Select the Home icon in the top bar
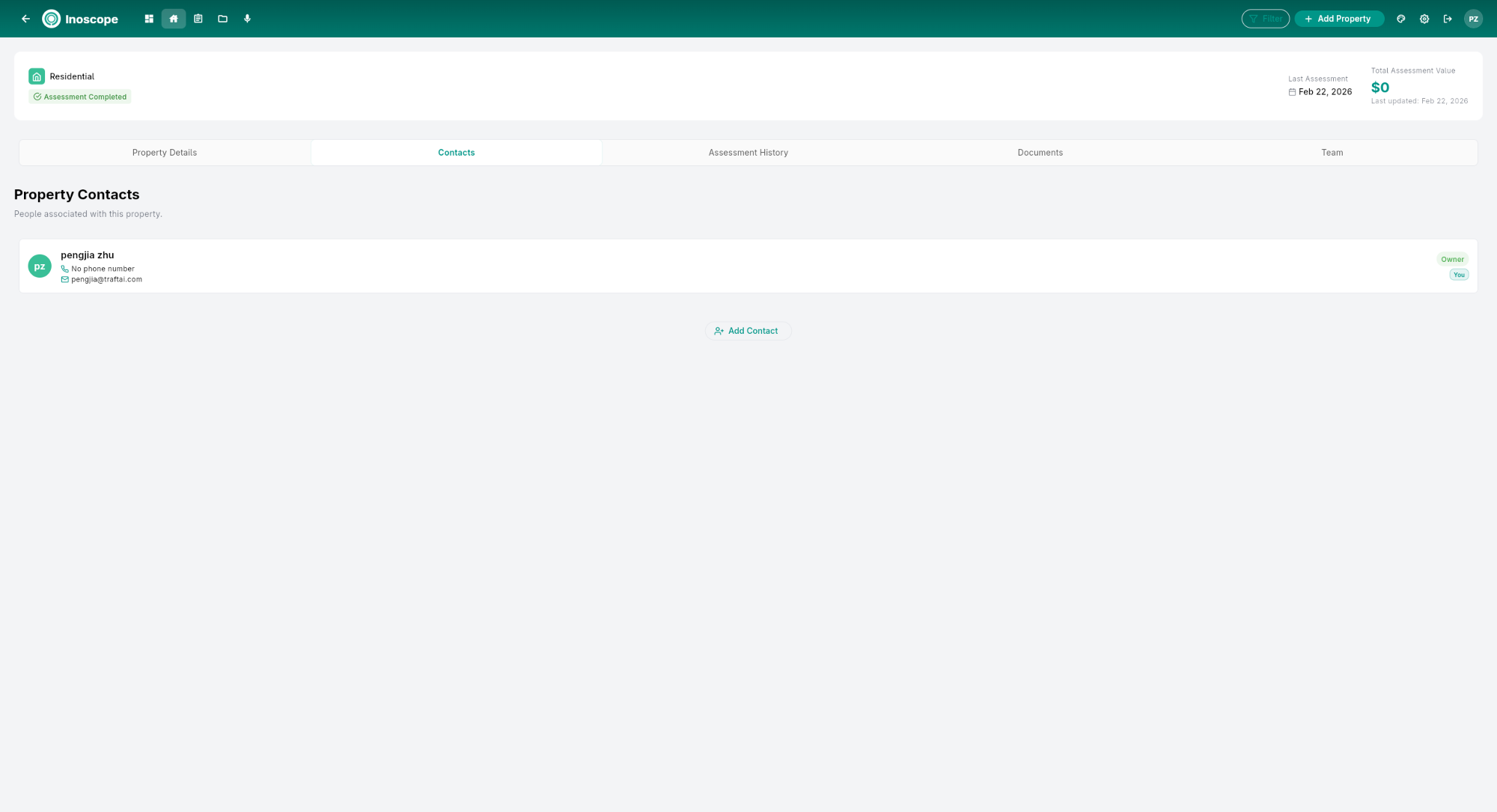The width and height of the screenshot is (1497, 812). [x=173, y=19]
